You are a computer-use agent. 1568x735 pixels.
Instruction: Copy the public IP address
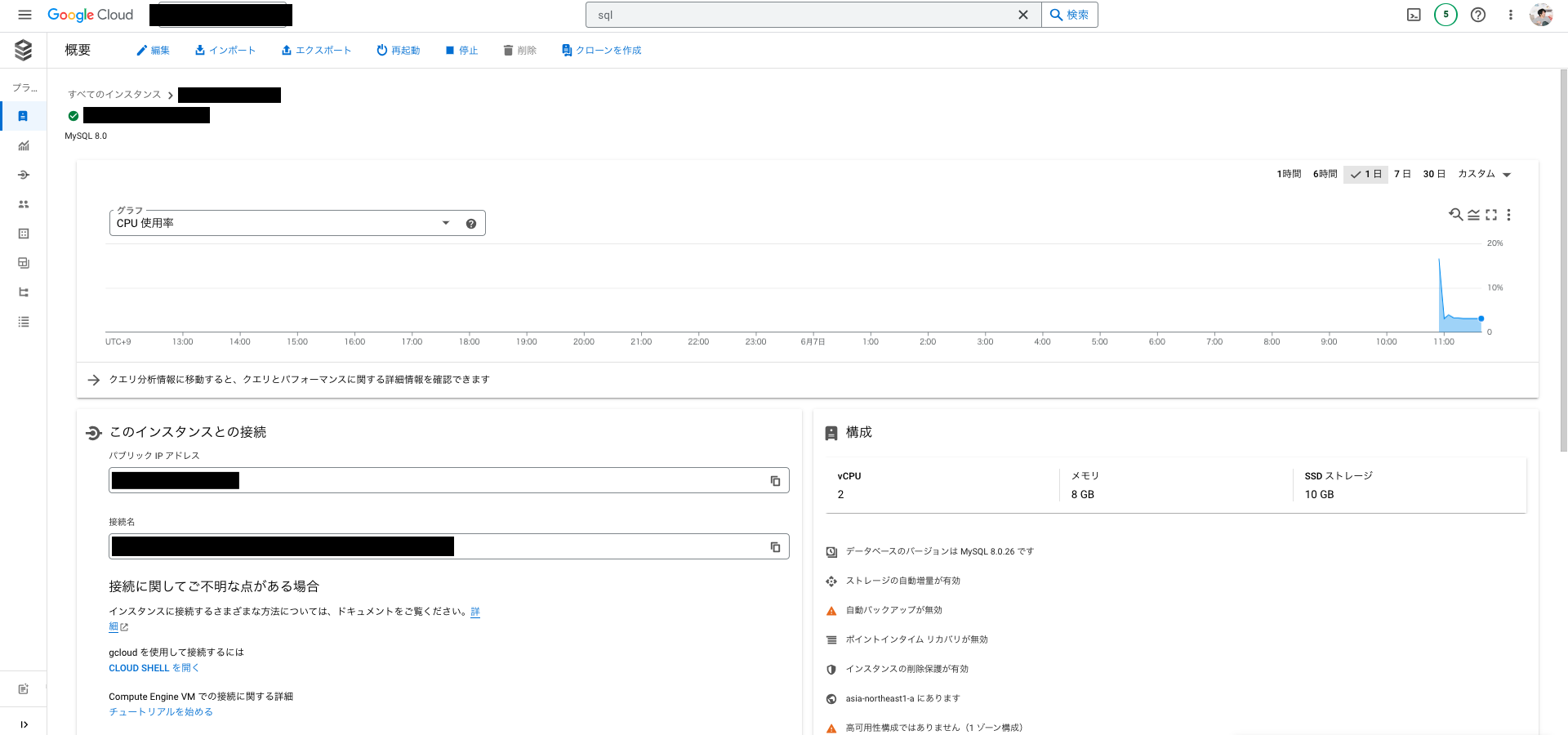click(x=775, y=480)
